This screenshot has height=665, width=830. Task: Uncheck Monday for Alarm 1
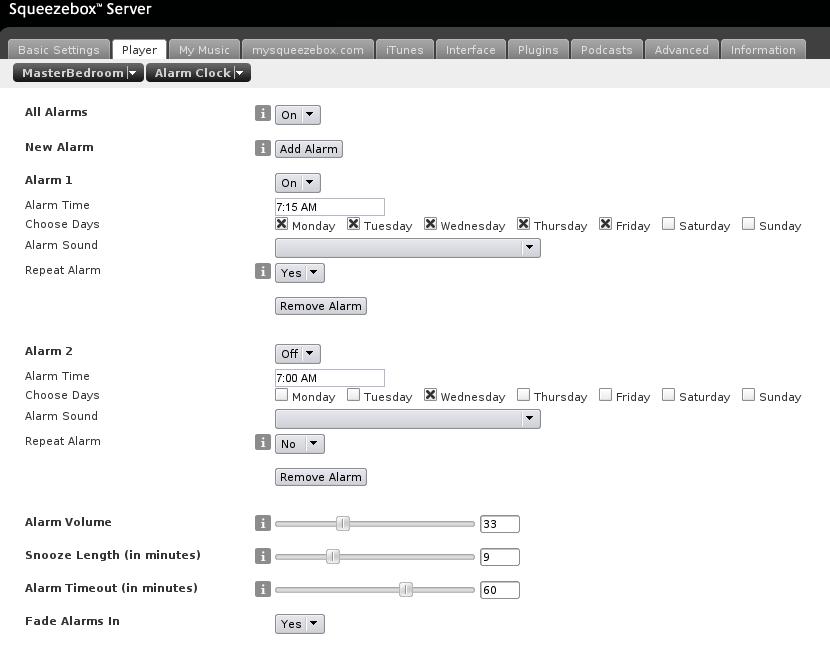(282, 224)
